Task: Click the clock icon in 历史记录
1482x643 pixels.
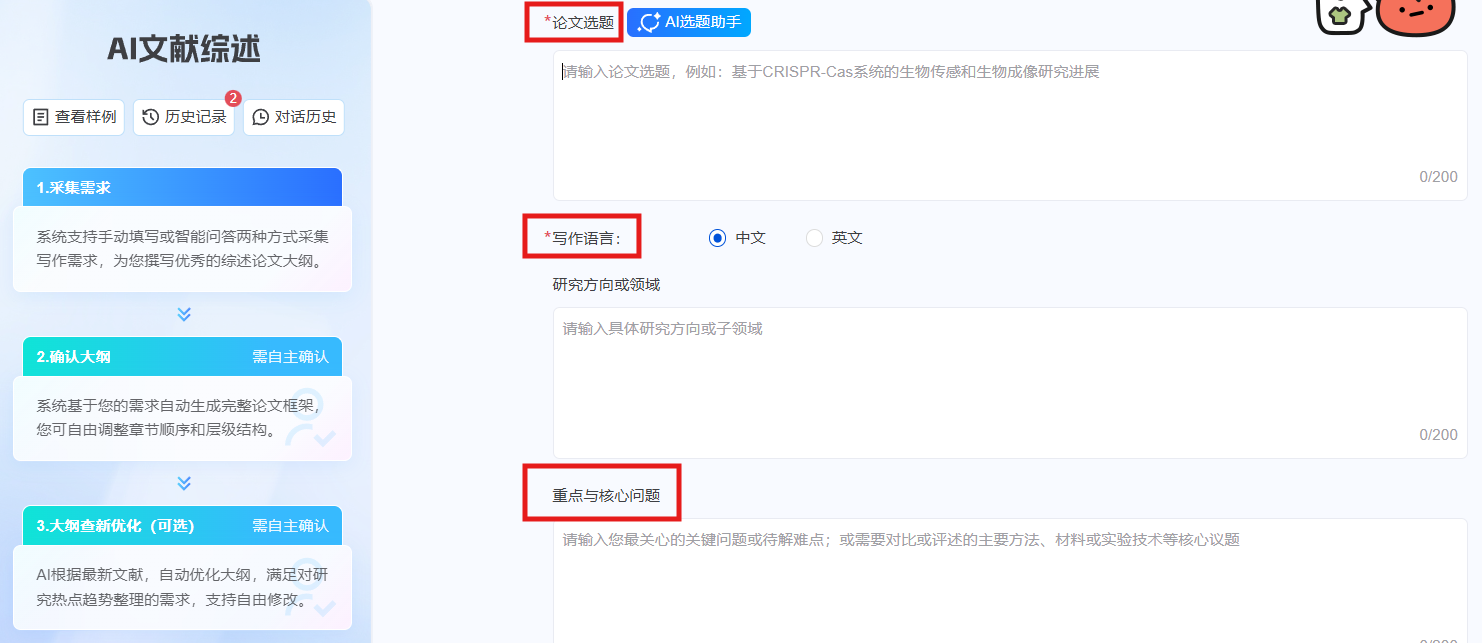Action: pyautogui.click(x=151, y=117)
